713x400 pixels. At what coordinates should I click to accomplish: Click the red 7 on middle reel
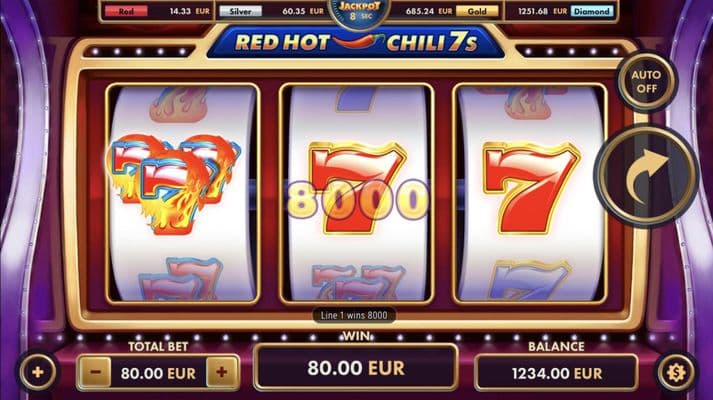click(357, 188)
